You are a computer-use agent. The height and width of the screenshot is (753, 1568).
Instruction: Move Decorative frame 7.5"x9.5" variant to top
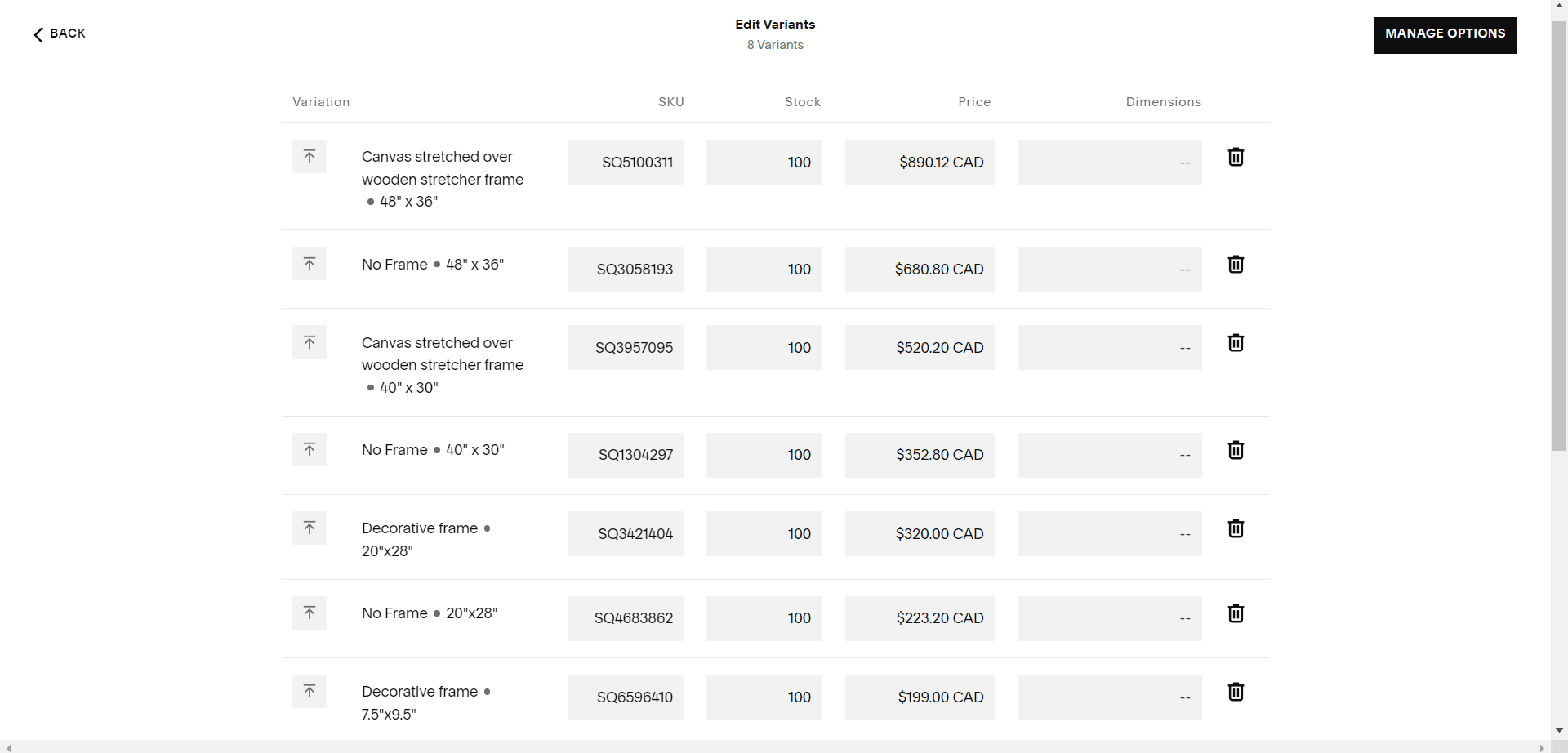click(x=310, y=691)
